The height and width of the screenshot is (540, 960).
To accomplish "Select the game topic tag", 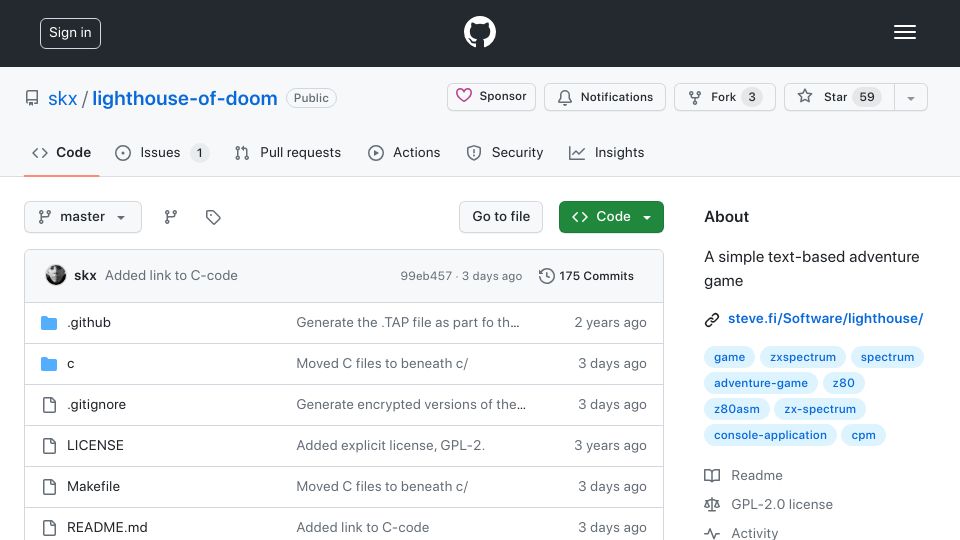I will 729,357.
